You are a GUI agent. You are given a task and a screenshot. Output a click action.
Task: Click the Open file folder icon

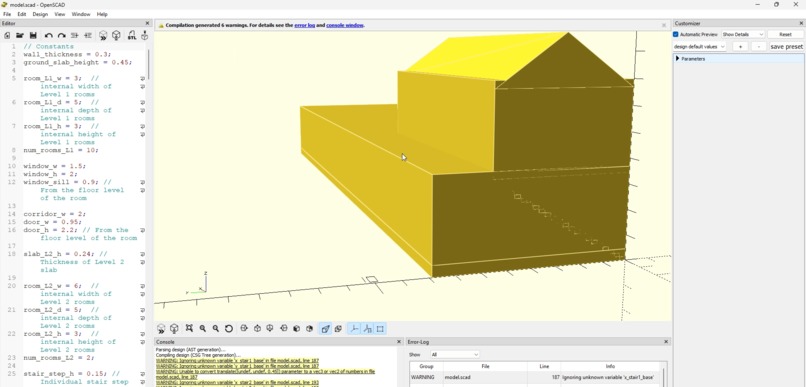pos(20,35)
